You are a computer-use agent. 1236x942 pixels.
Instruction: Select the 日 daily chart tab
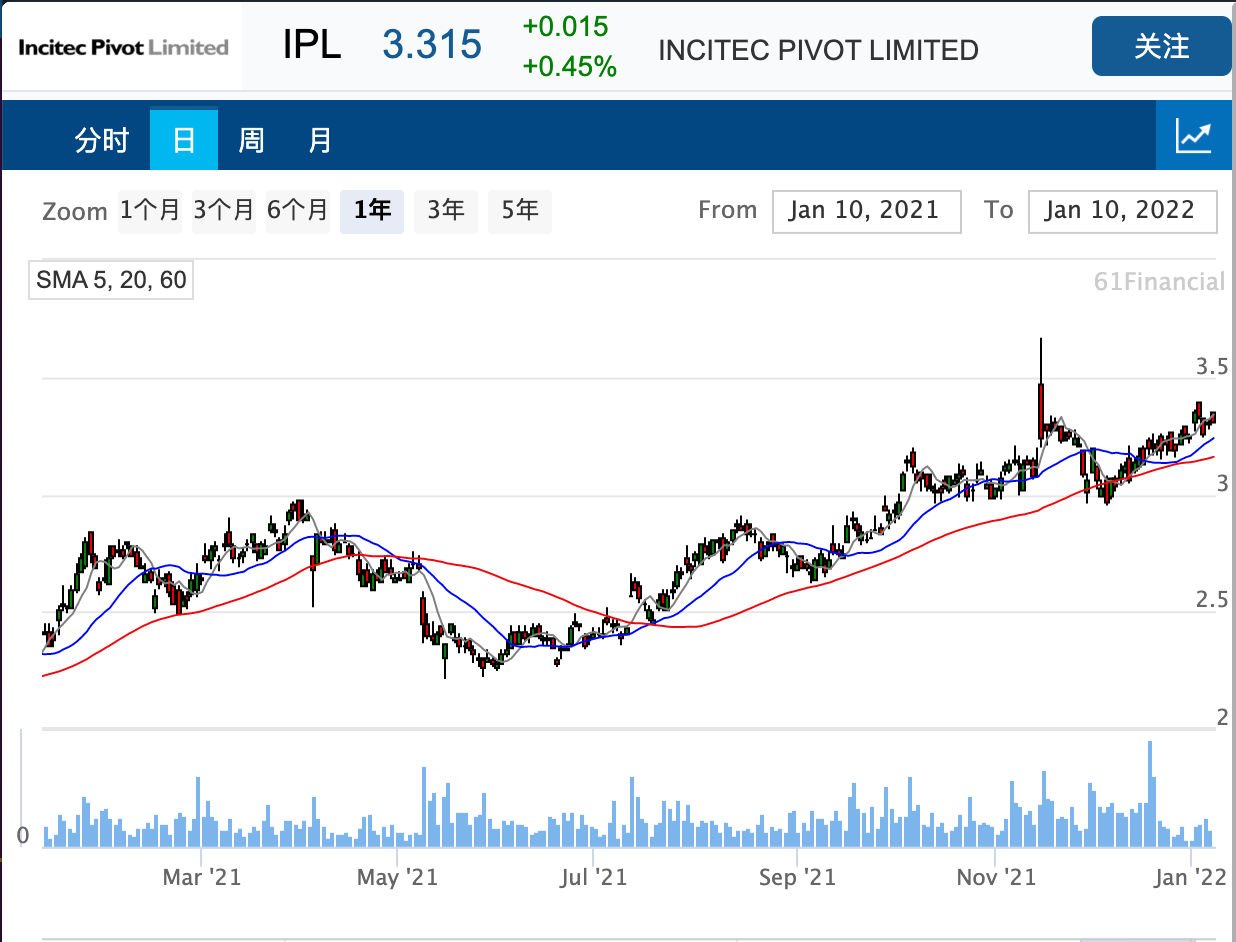pyautogui.click(x=184, y=139)
